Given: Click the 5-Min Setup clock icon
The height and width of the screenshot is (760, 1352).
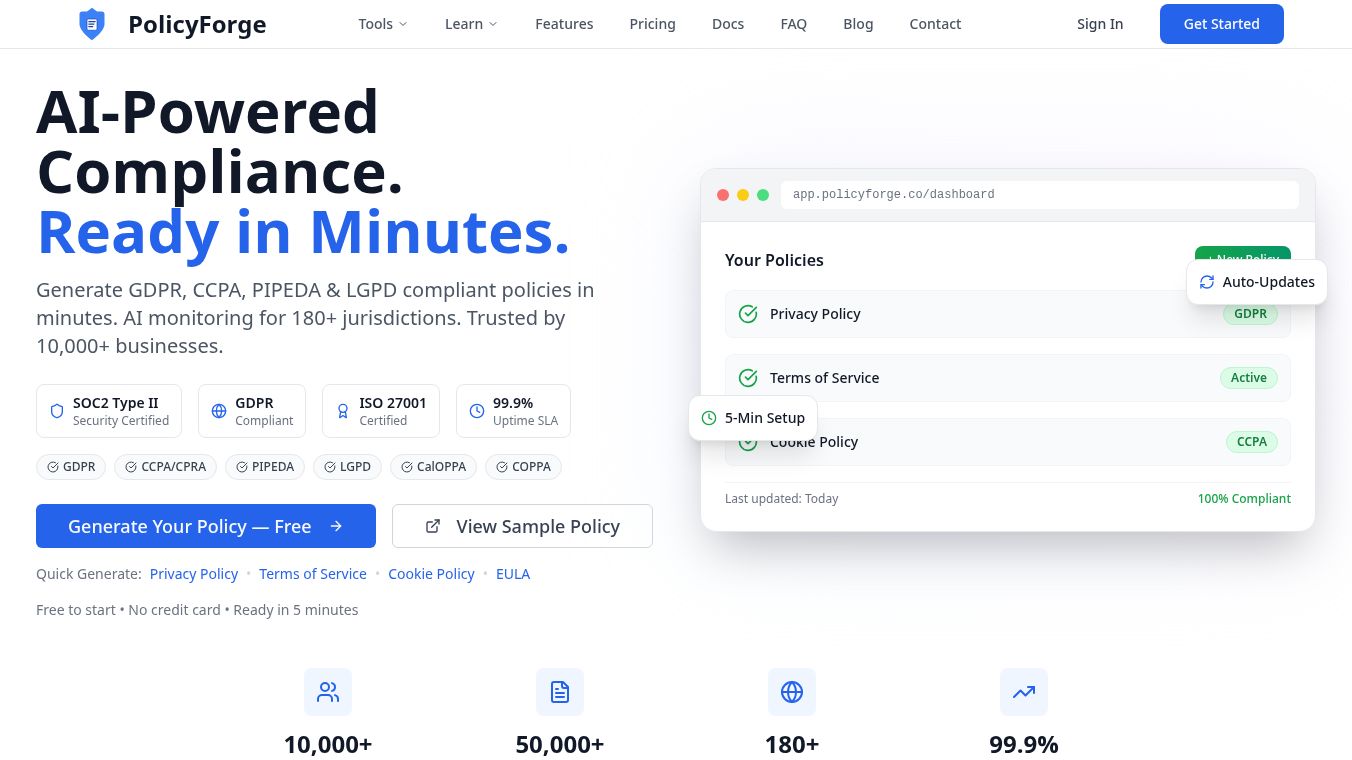Looking at the screenshot, I should pyautogui.click(x=709, y=417).
